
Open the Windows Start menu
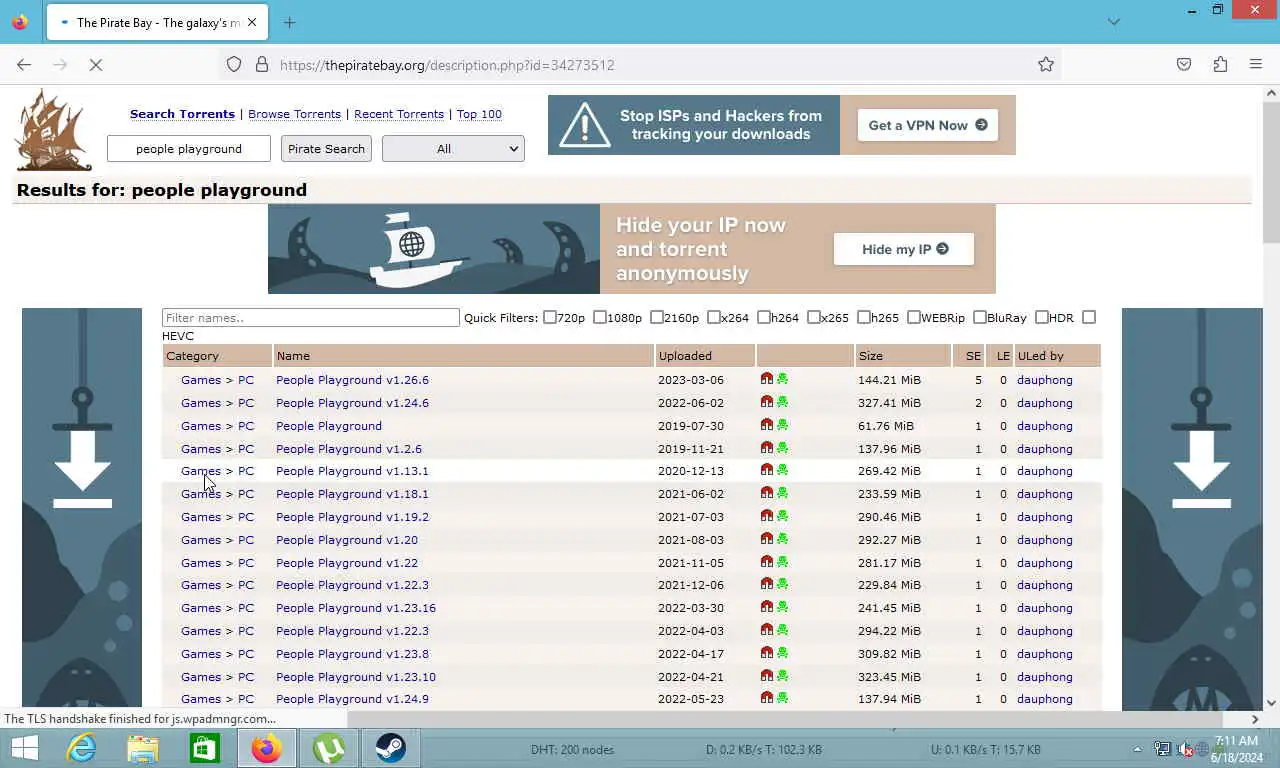click(24, 748)
